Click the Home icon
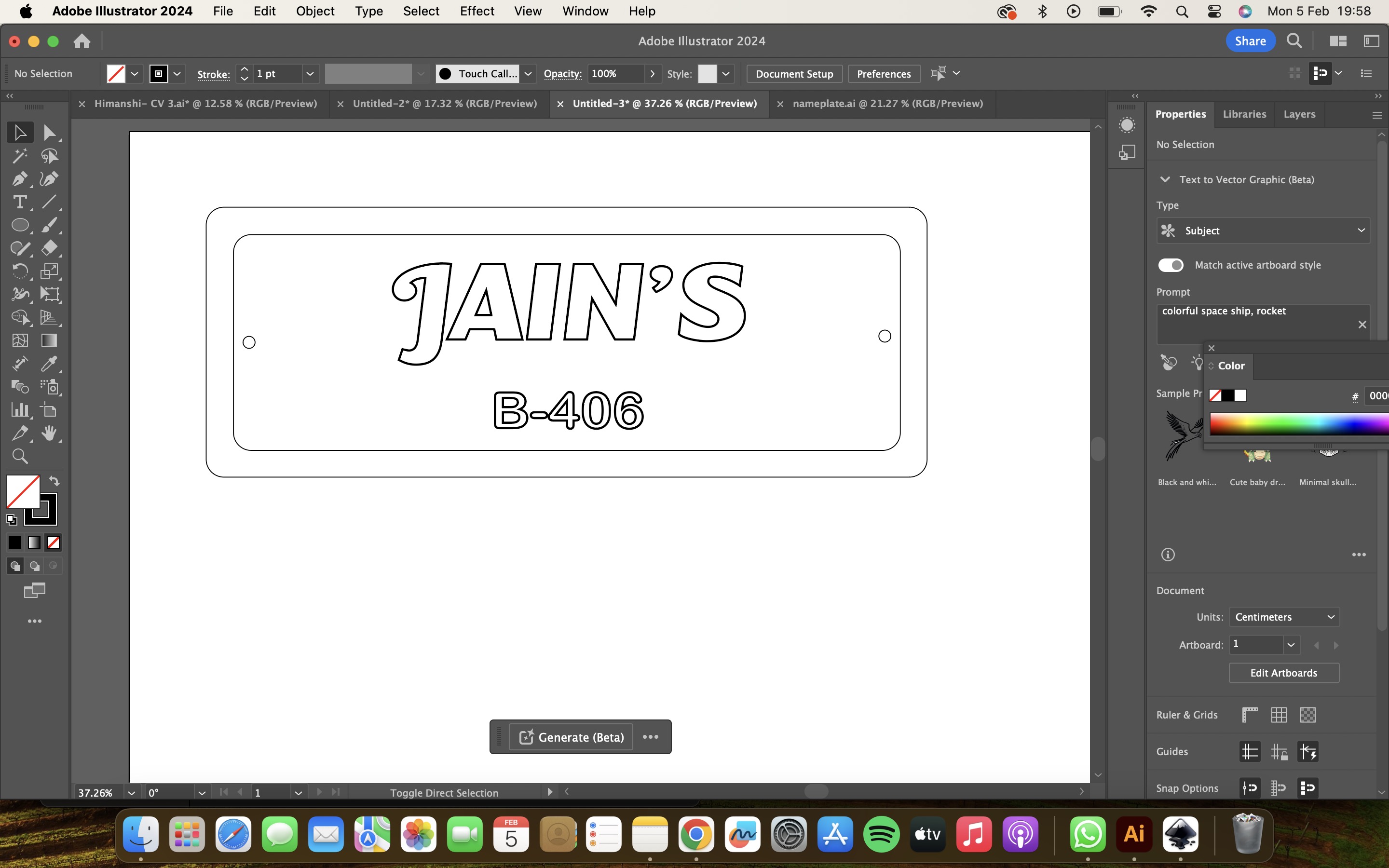1389x868 pixels. 82,41
